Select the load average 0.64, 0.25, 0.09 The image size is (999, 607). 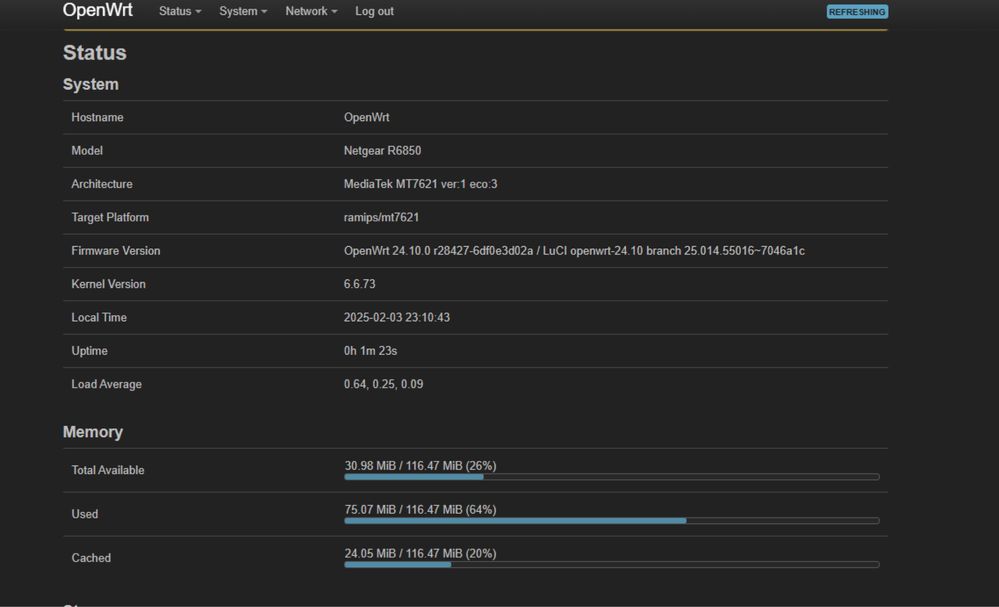pyautogui.click(x=384, y=384)
